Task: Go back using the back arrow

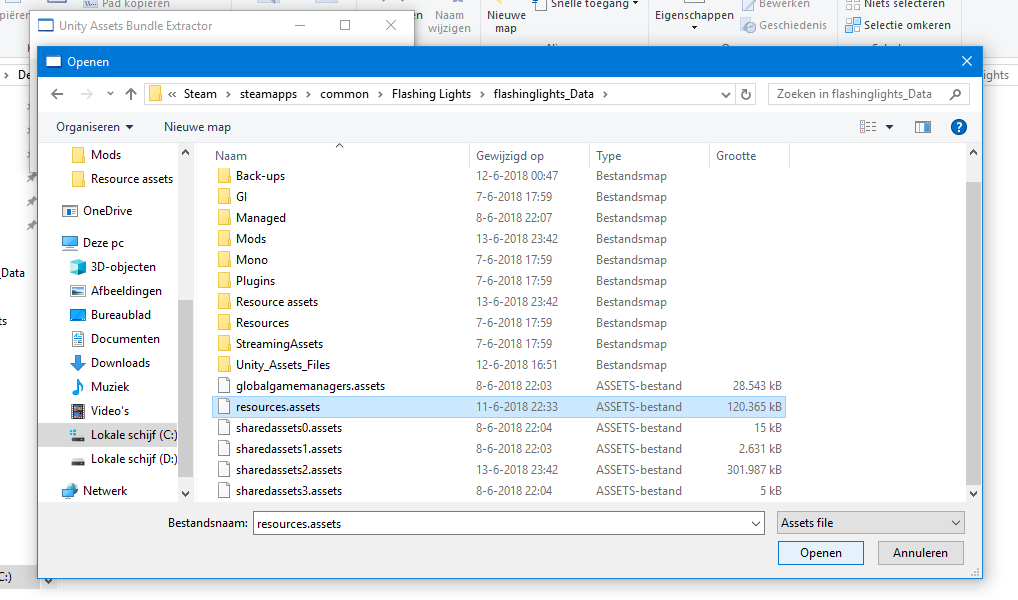Action: (57, 94)
